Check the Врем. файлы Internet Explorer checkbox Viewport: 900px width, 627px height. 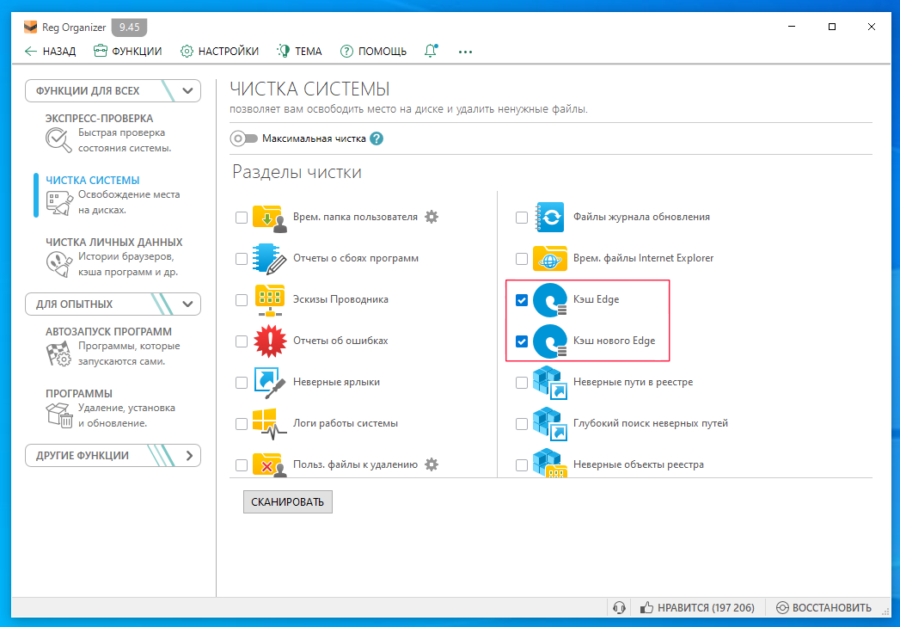(521, 259)
